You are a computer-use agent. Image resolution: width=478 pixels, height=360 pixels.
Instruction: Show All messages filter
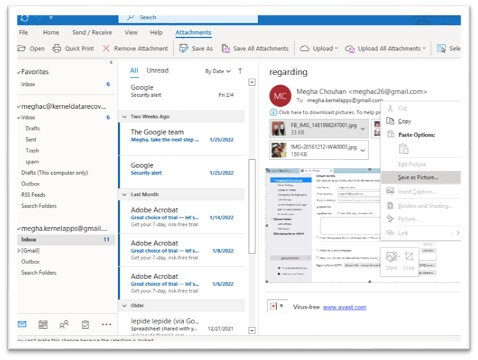pos(134,70)
